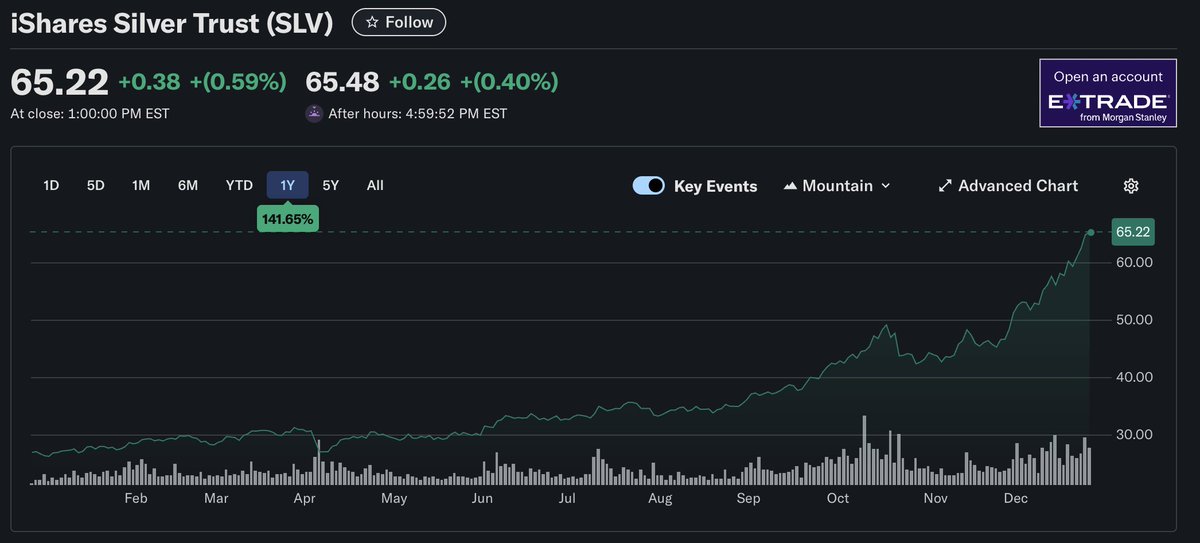1200x543 pixels.
Task: Click the 30.00 price axis label
Action: pyautogui.click(x=1134, y=435)
